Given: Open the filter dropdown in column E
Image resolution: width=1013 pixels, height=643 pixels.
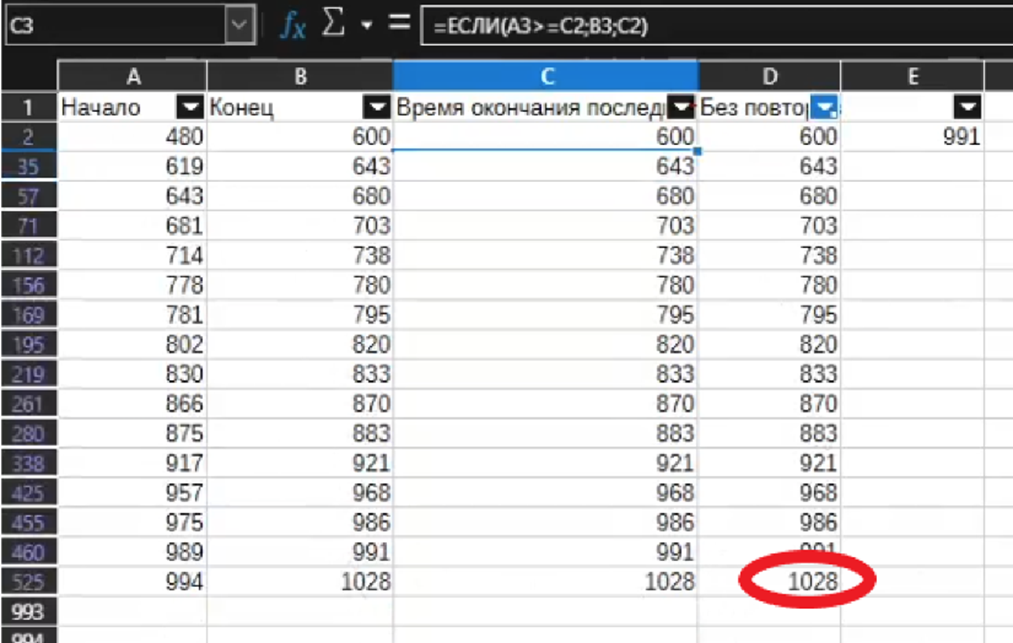Looking at the screenshot, I should [x=967, y=108].
